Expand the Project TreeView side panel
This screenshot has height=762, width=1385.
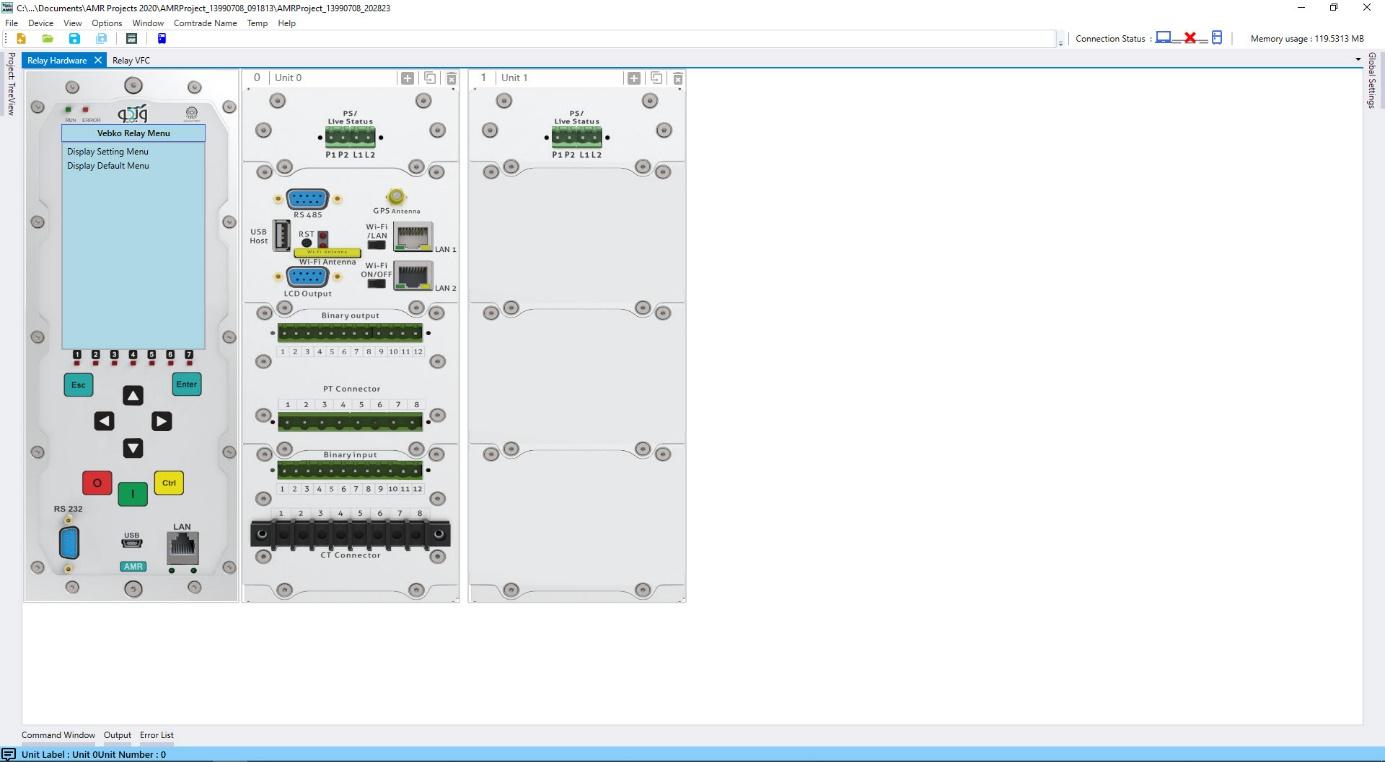(10, 84)
